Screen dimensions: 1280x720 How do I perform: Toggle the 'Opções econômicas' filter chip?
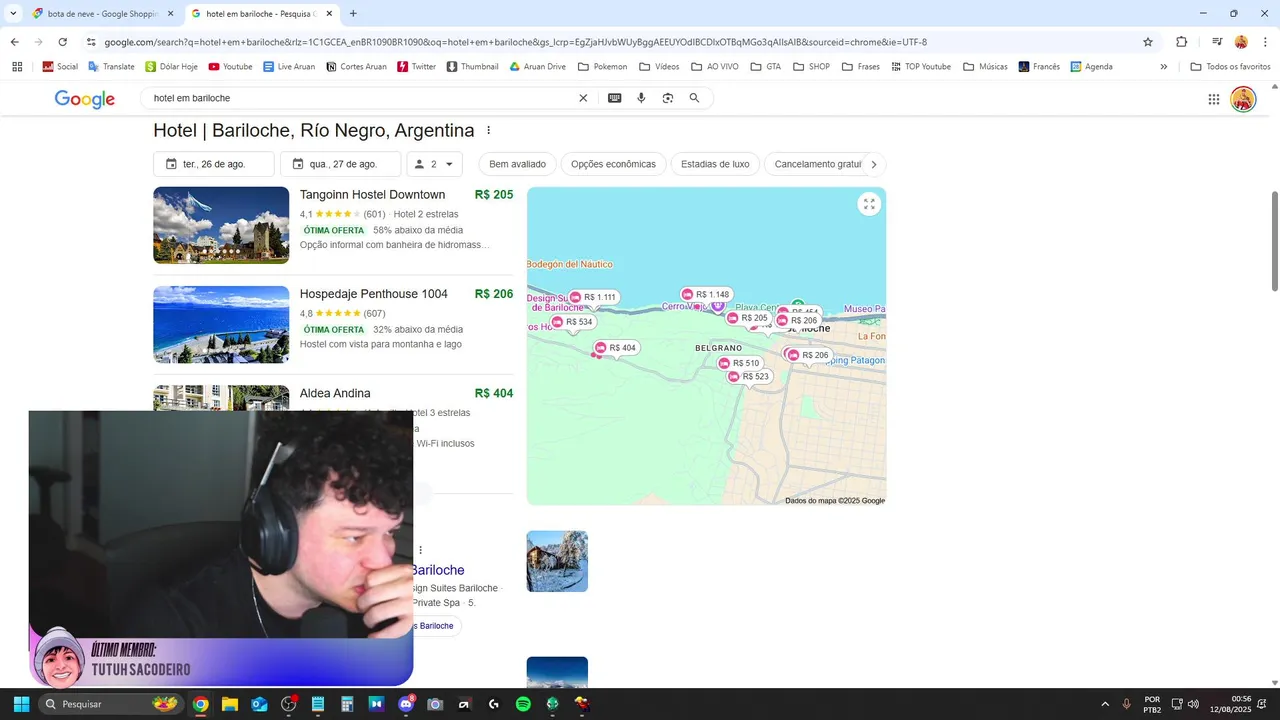point(613,164)
